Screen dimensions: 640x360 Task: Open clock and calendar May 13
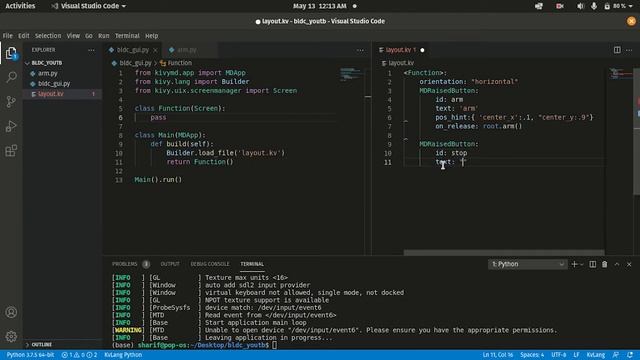coord(320,6)
